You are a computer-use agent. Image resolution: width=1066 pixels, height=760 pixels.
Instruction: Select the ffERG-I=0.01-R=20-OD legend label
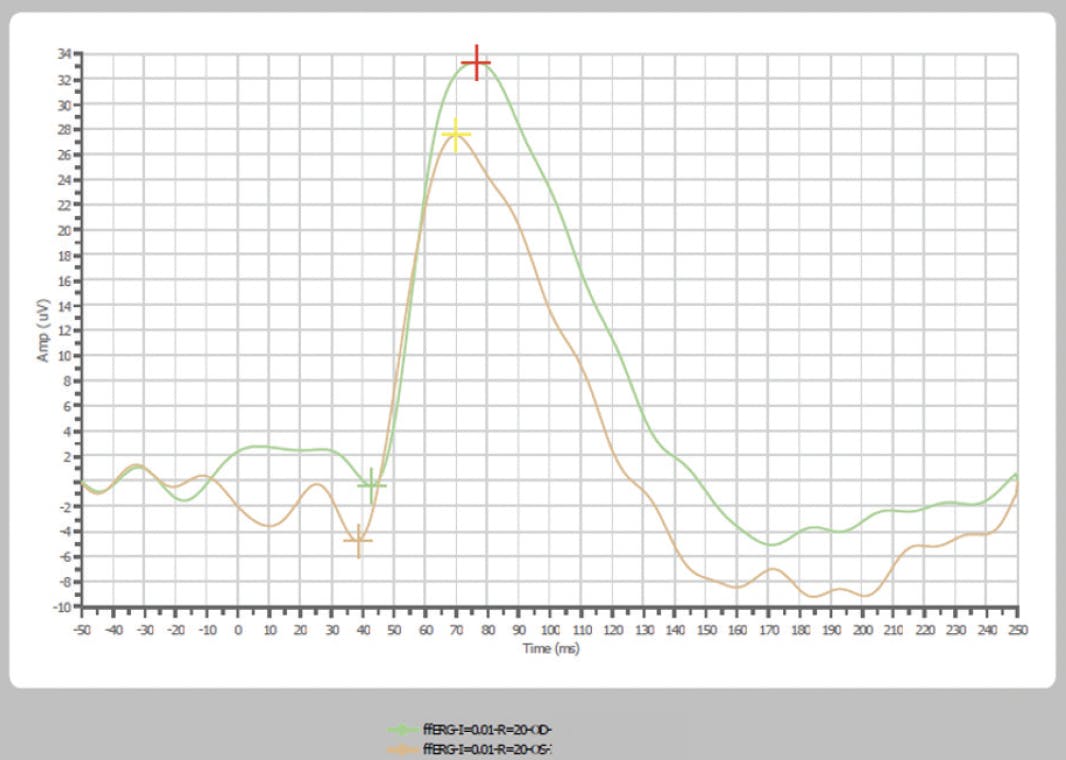coord(488,730)
